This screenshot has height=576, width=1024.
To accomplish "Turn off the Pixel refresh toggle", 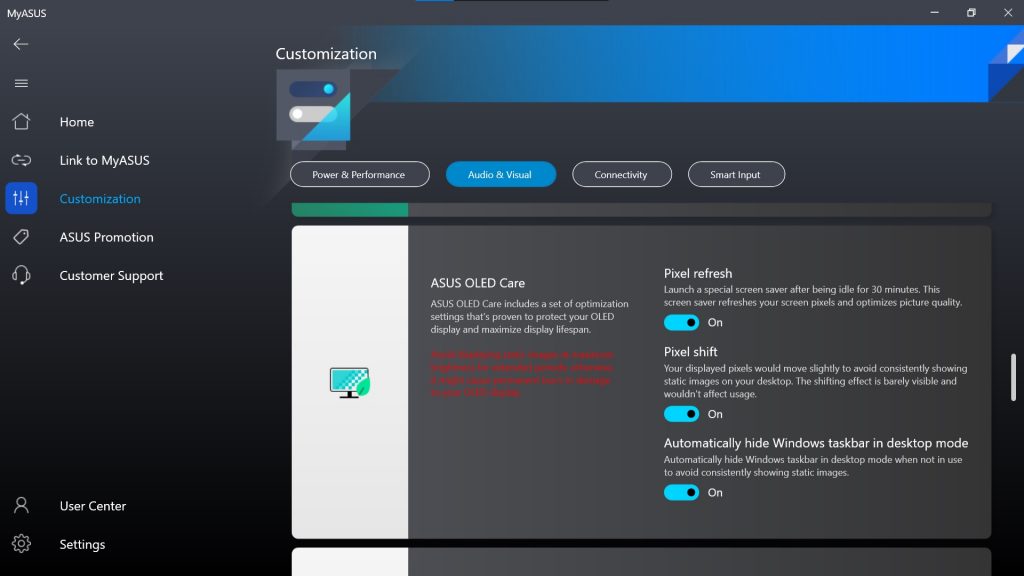I will pos(681,323).
